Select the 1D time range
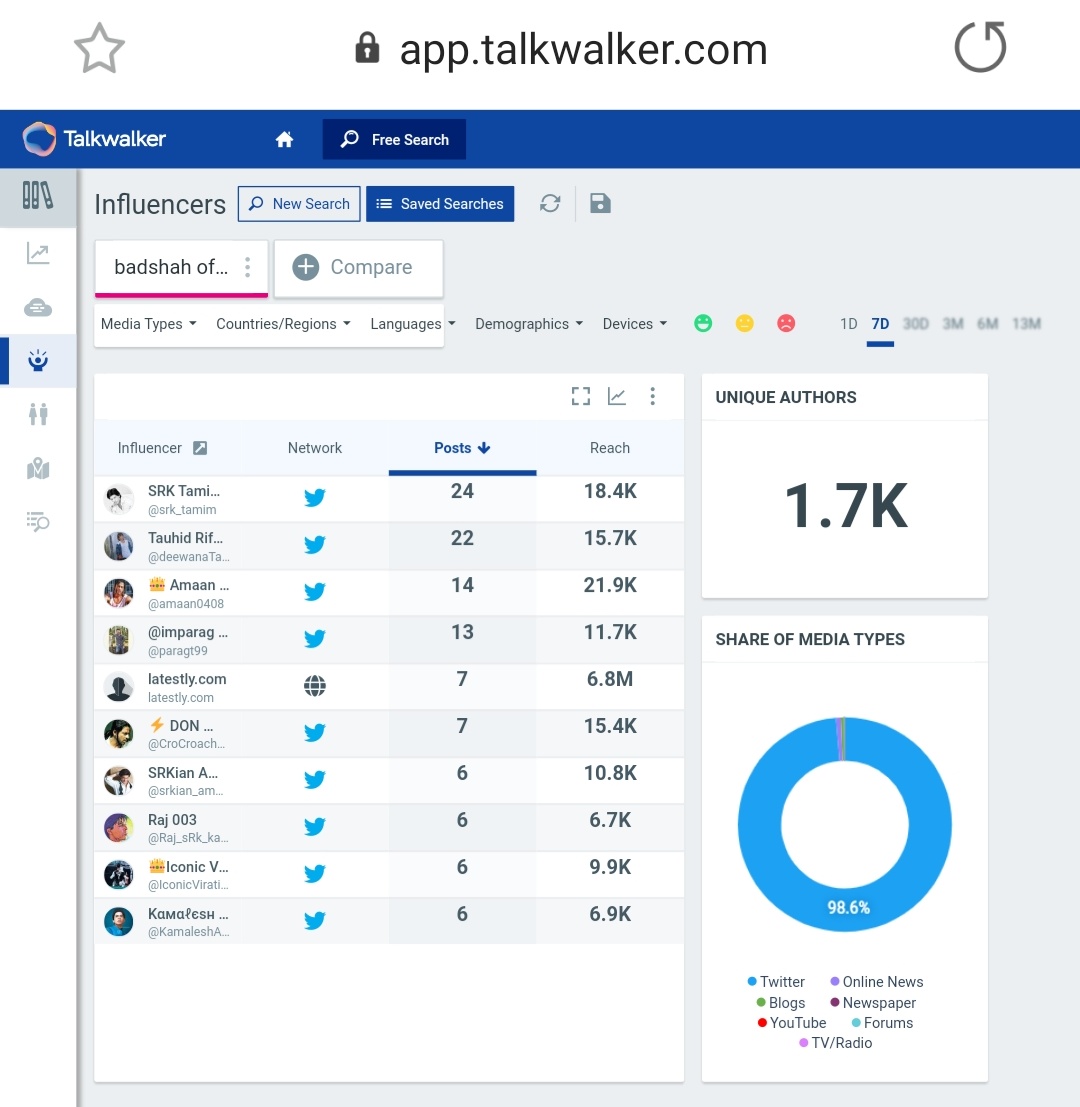 pyautogui.click(x=848, y=323)
